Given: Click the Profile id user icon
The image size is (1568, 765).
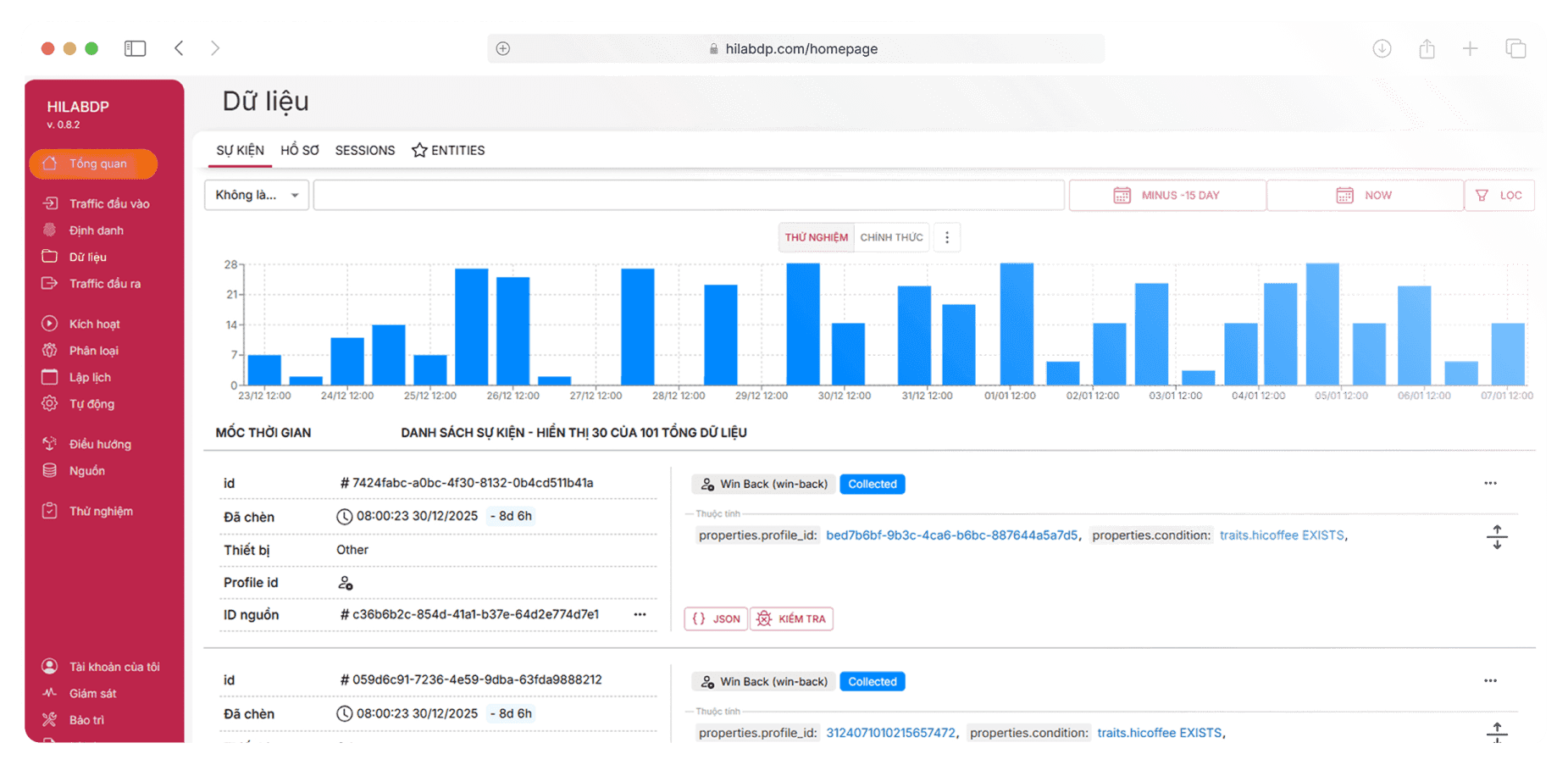Looking at the screenshot, I should 346,583.
